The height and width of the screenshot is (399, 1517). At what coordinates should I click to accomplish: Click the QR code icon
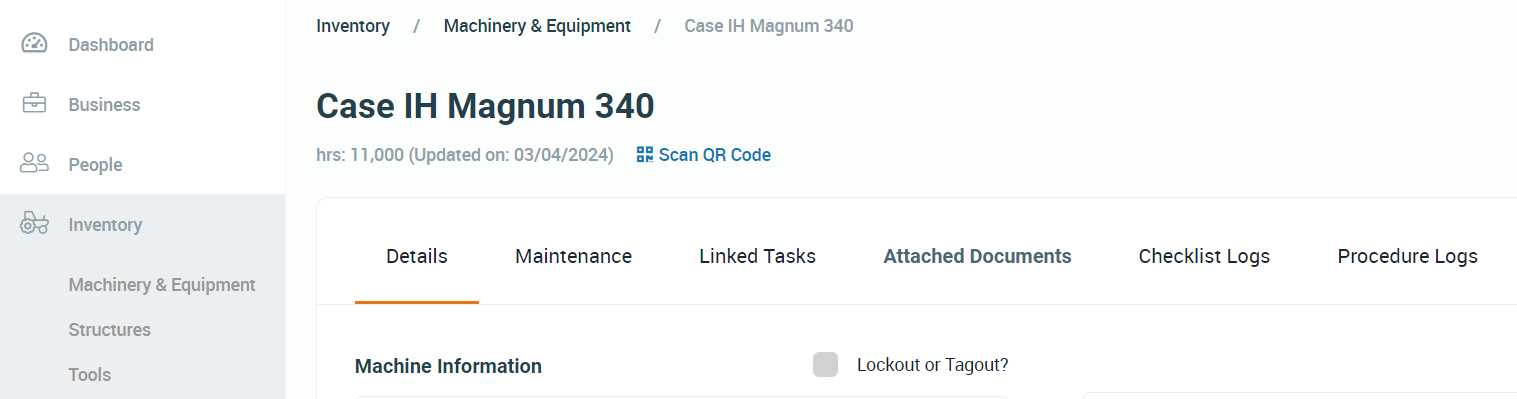coord(645,155)
